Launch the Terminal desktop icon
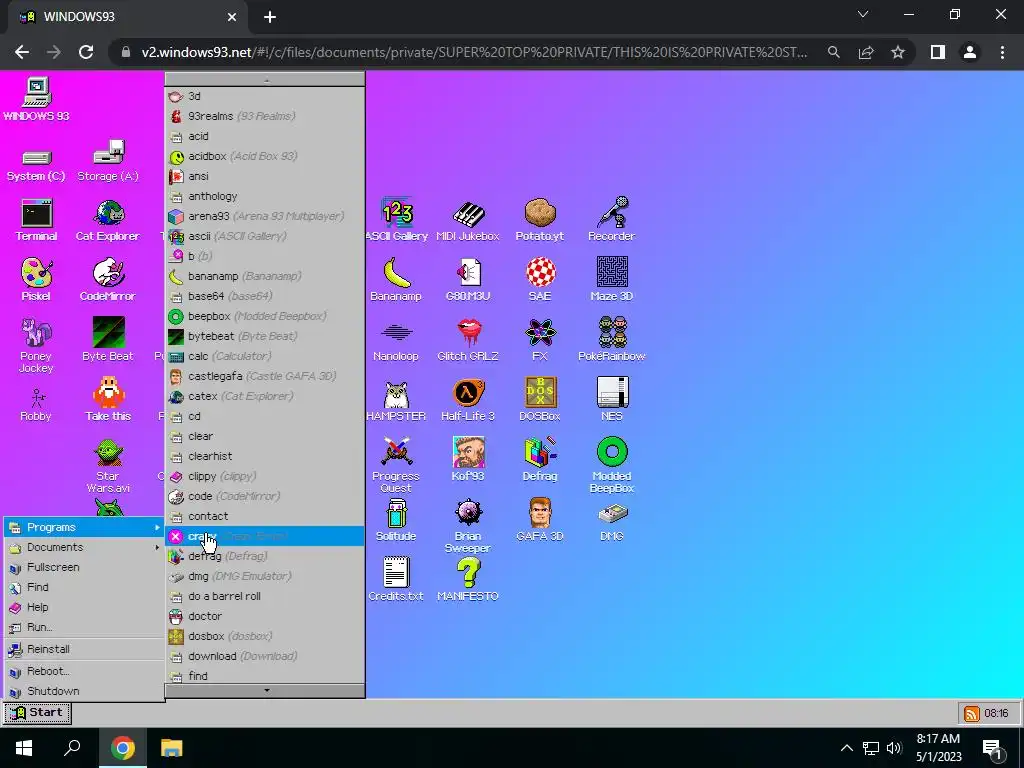Image resolution: width=1024 pixels, height=768 pixels. pos(36,220)
